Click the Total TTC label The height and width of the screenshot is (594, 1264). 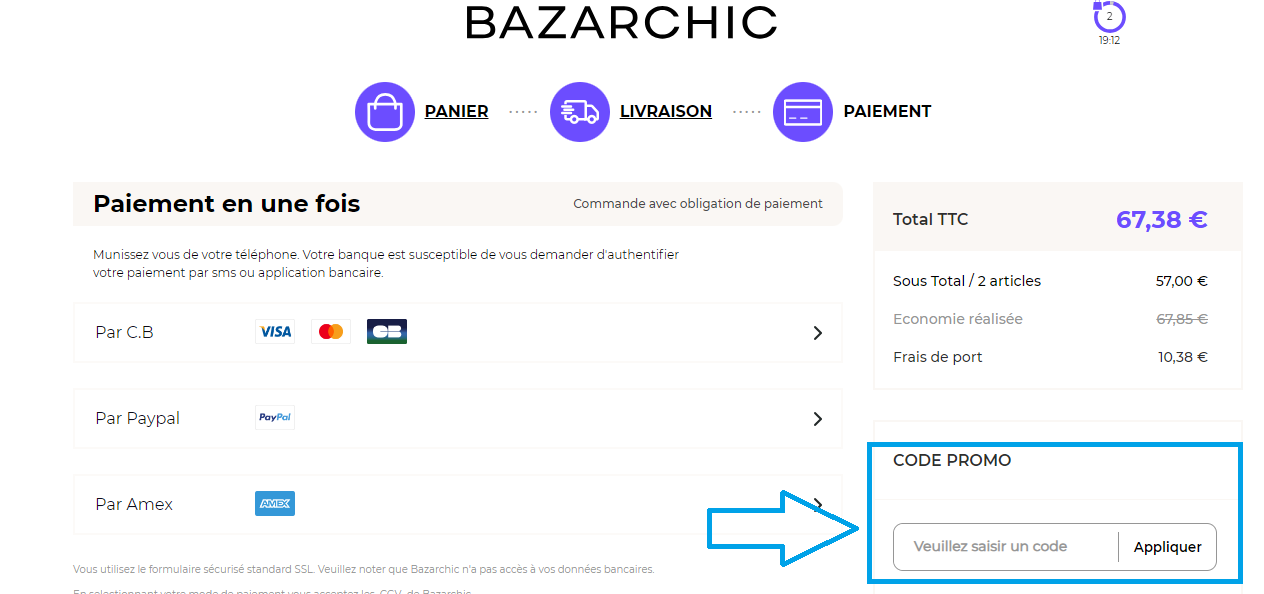pyautogui.click(x=930, y=220)
